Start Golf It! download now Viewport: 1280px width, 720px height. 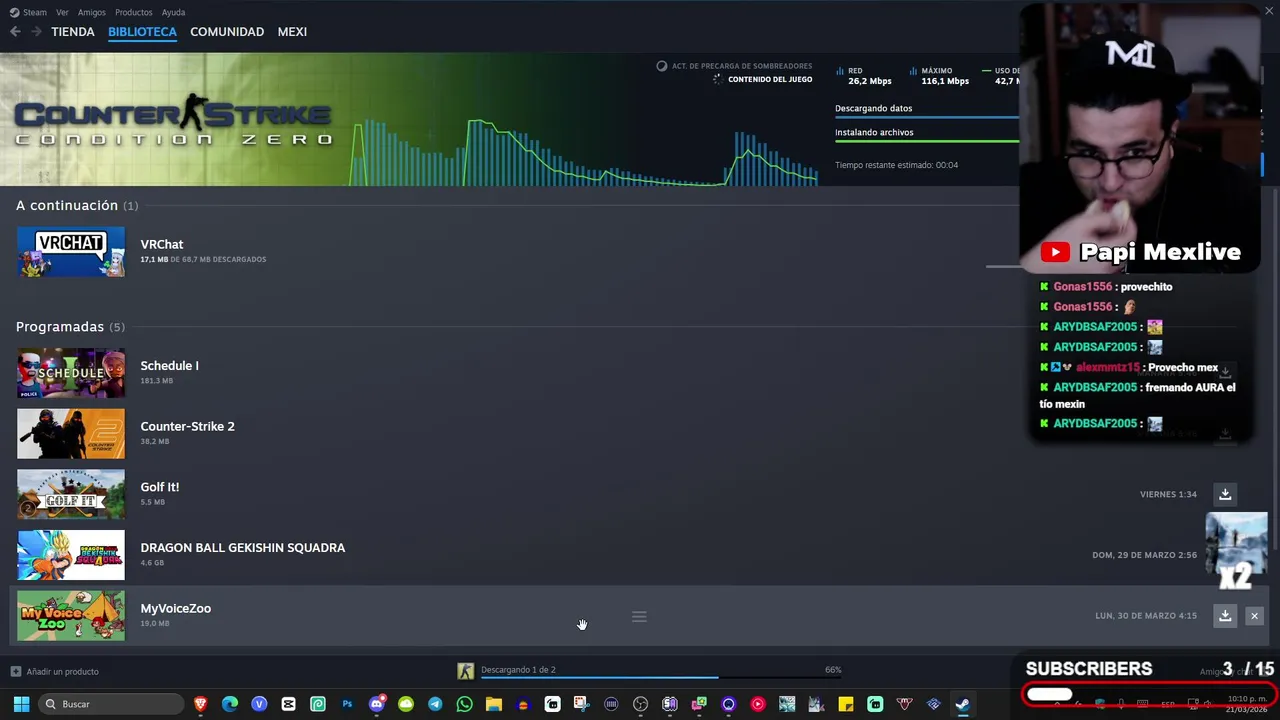click(x=1225, y=494)
